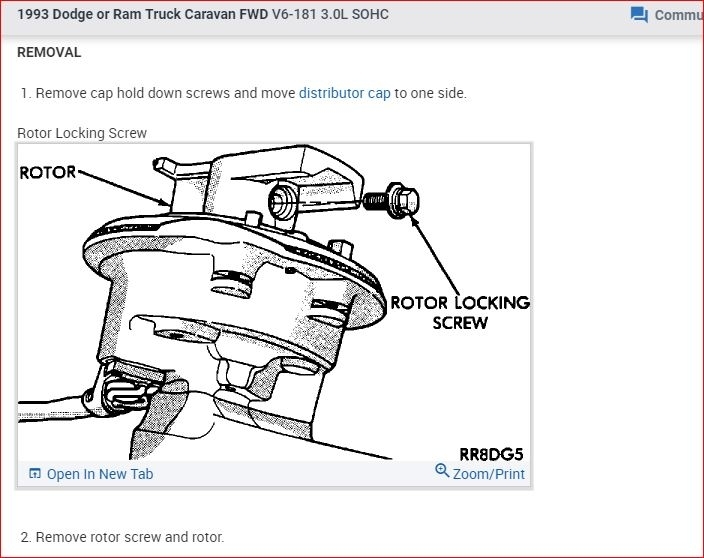Screen dimensions: 704x558
Task: Click the ROTOR label in the diagram
Action: pyautogui.click(x=48, y=172)
